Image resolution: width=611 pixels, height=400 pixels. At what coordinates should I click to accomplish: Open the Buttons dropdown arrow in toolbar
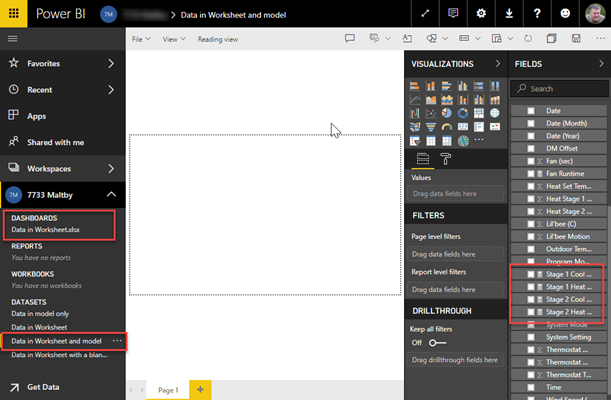point(478,39)
